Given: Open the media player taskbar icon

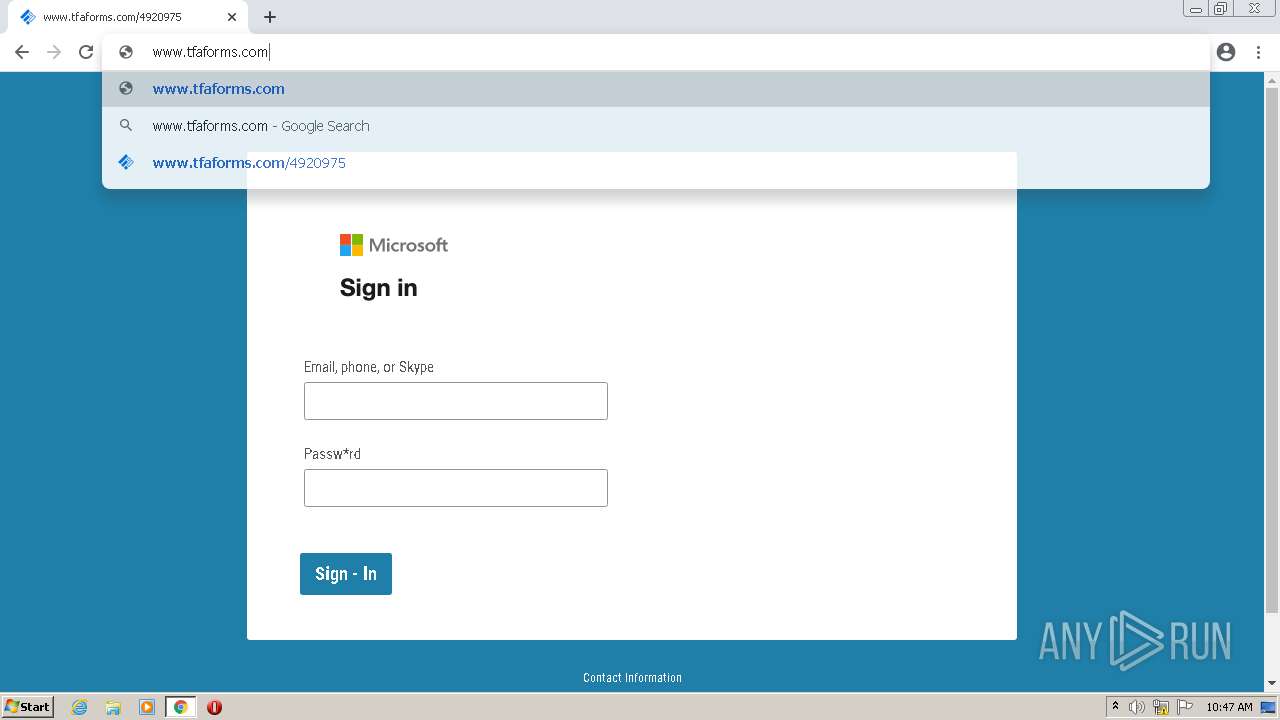Looking at the screenshot, I should pyautogui.click(x=147, y=707).
